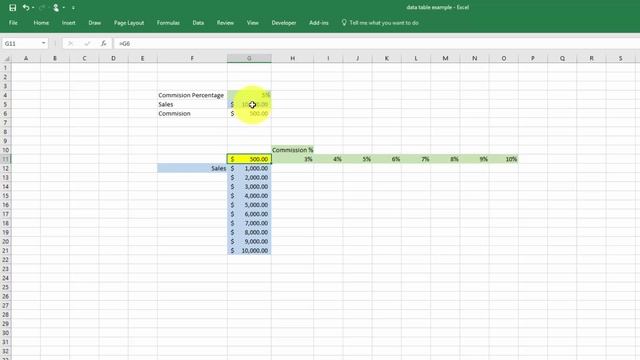This screenshot has height=360, width=640.
Task: Select the yellow $ 500.00 cell
Action: tap(249, 159)
